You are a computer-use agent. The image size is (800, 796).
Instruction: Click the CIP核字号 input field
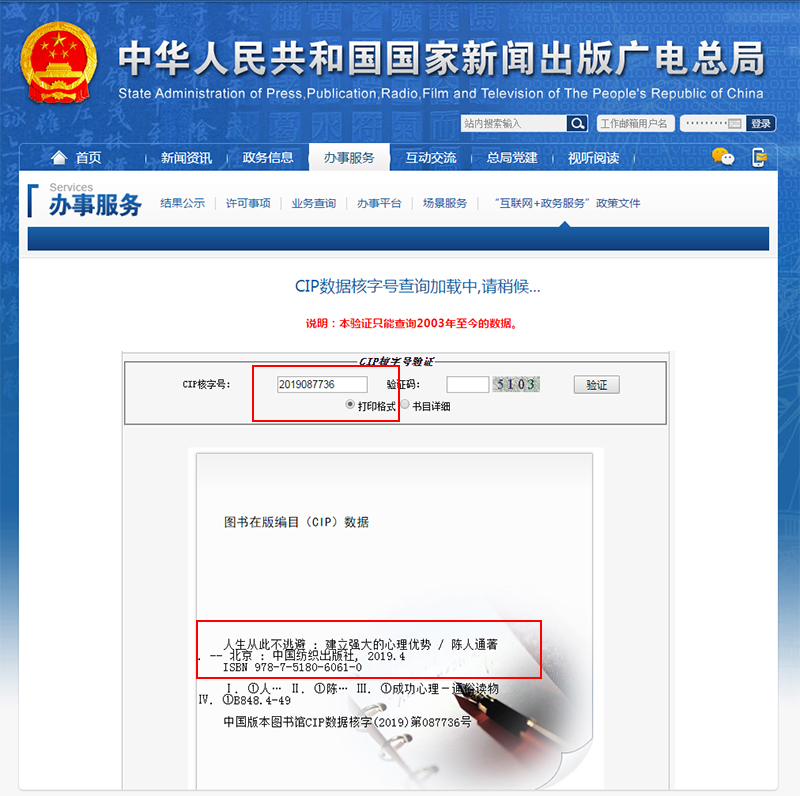point(322,384)
